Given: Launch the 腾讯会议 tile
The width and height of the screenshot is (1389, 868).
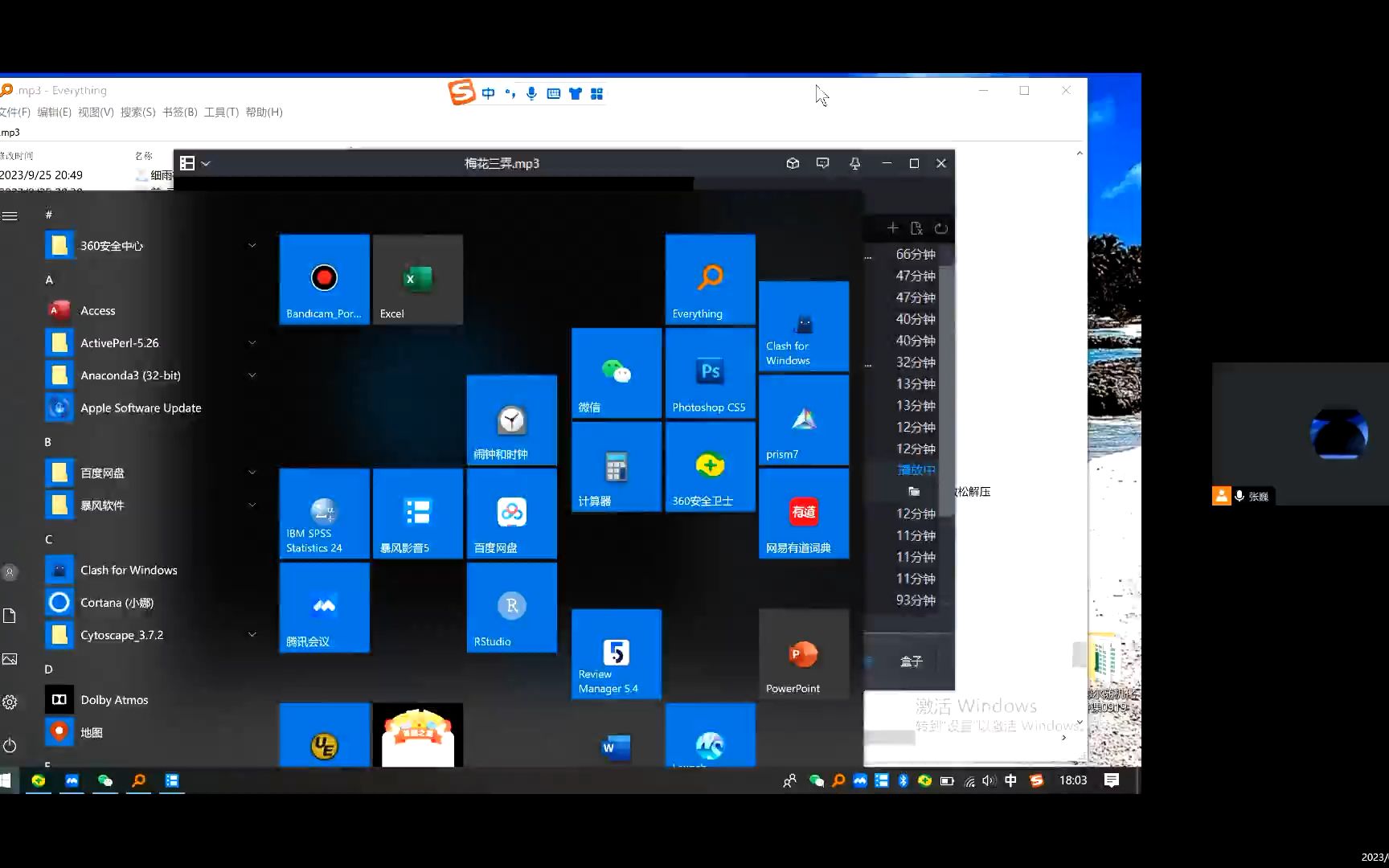Looking at the screenshot, I should coord(324,608).
